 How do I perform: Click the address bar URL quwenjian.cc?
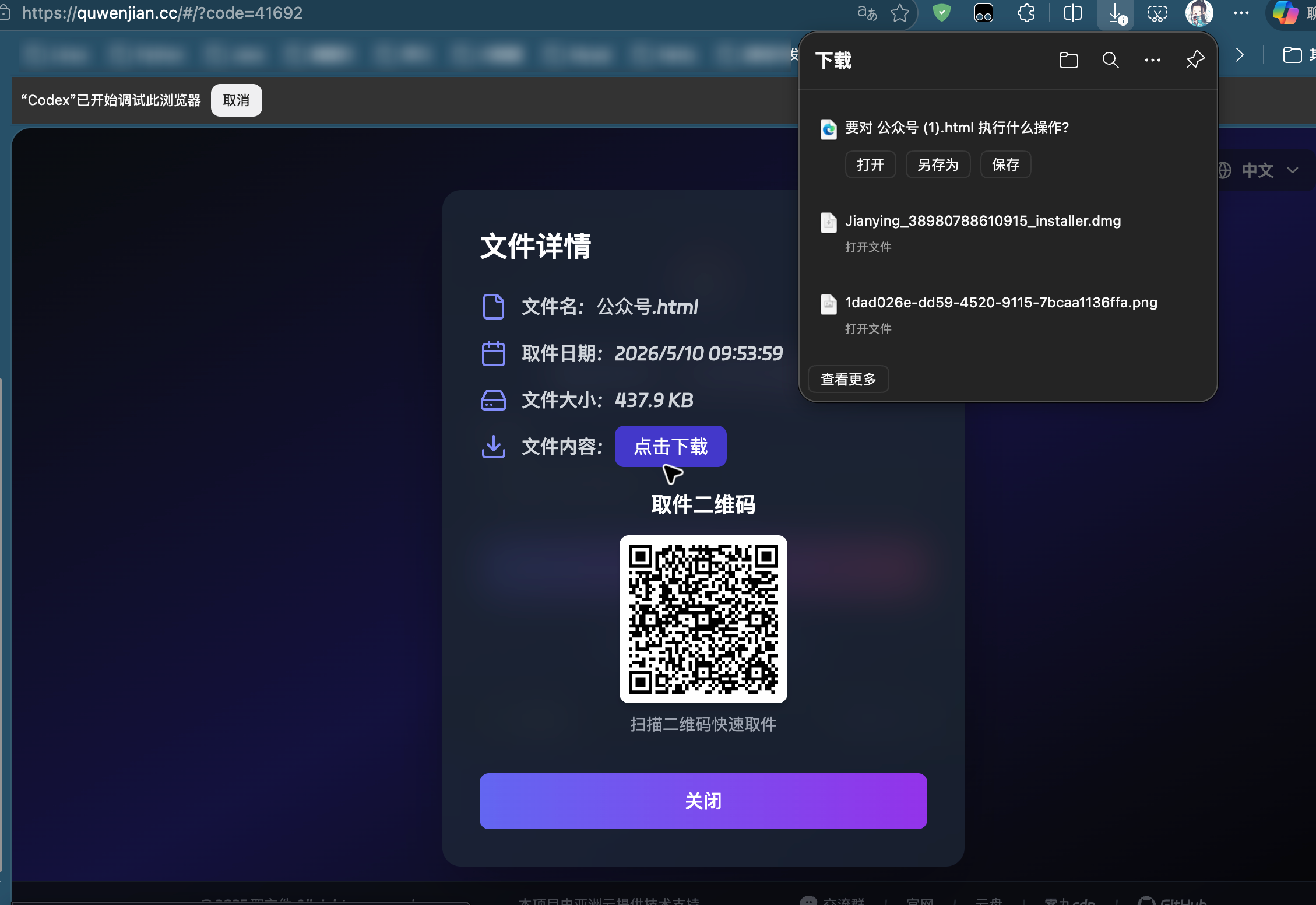tap(162, 13)
